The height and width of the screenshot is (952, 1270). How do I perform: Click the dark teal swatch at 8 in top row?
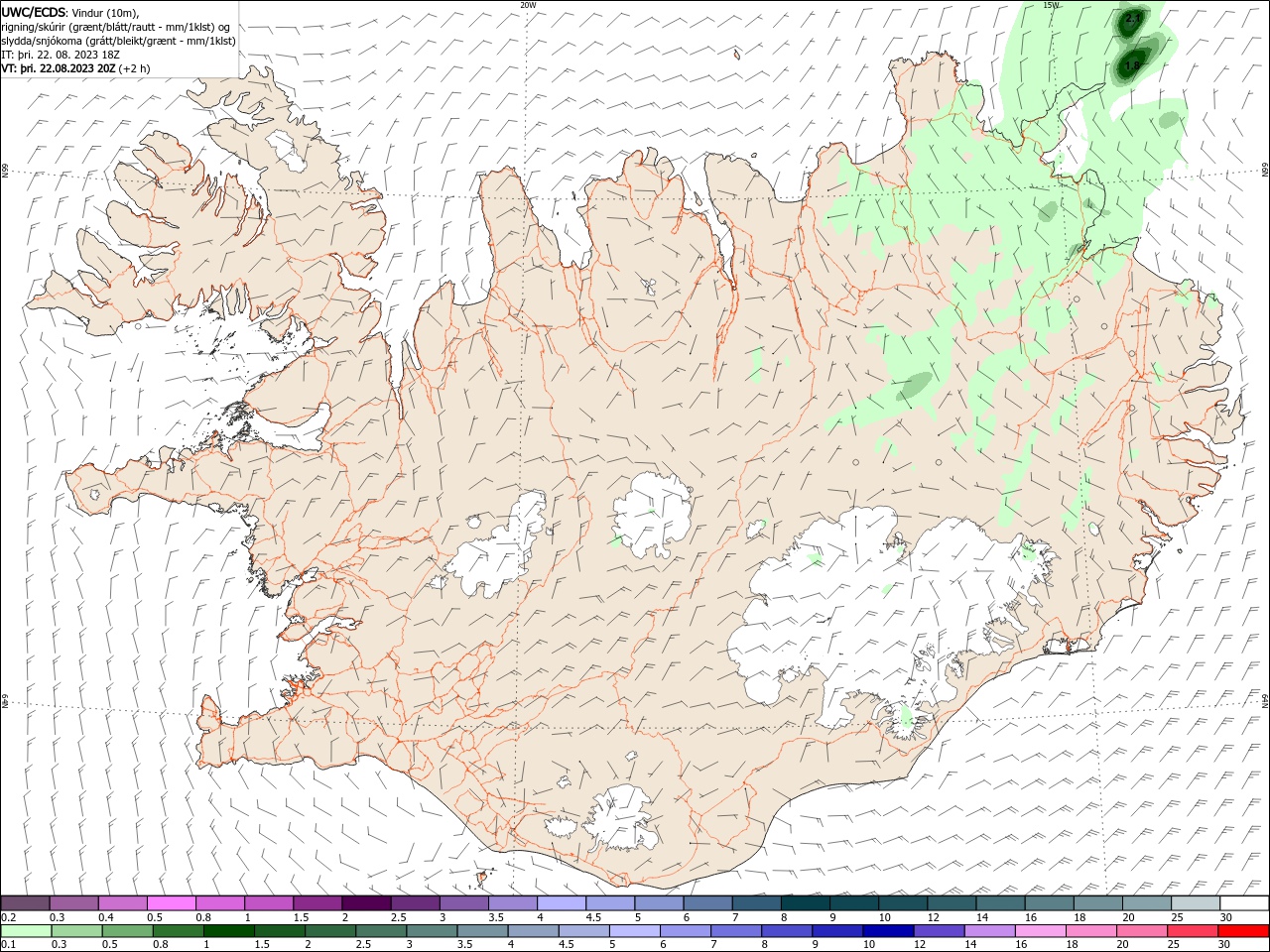pos(805,903)
